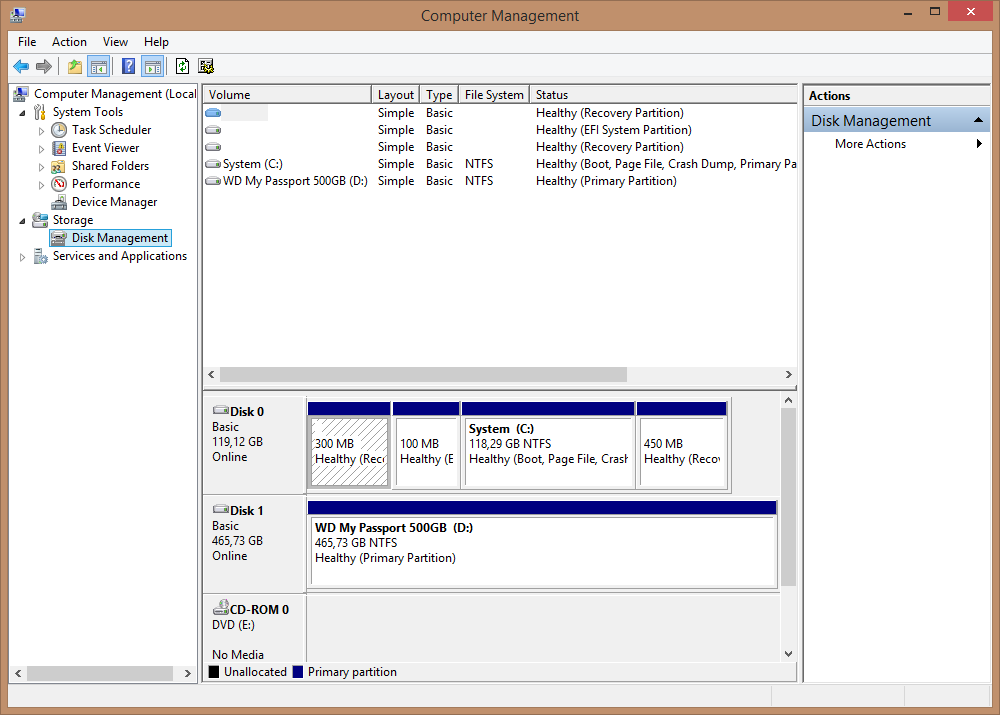Collapse Disk Management section in Actions pane
Viewport: 1000px width, 715px height.
(978, 121)
